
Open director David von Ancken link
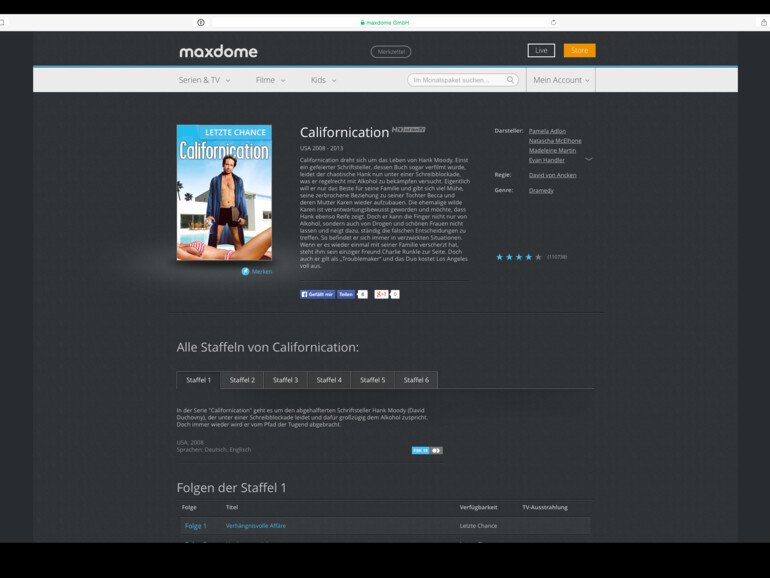click(x=552, y=175)
